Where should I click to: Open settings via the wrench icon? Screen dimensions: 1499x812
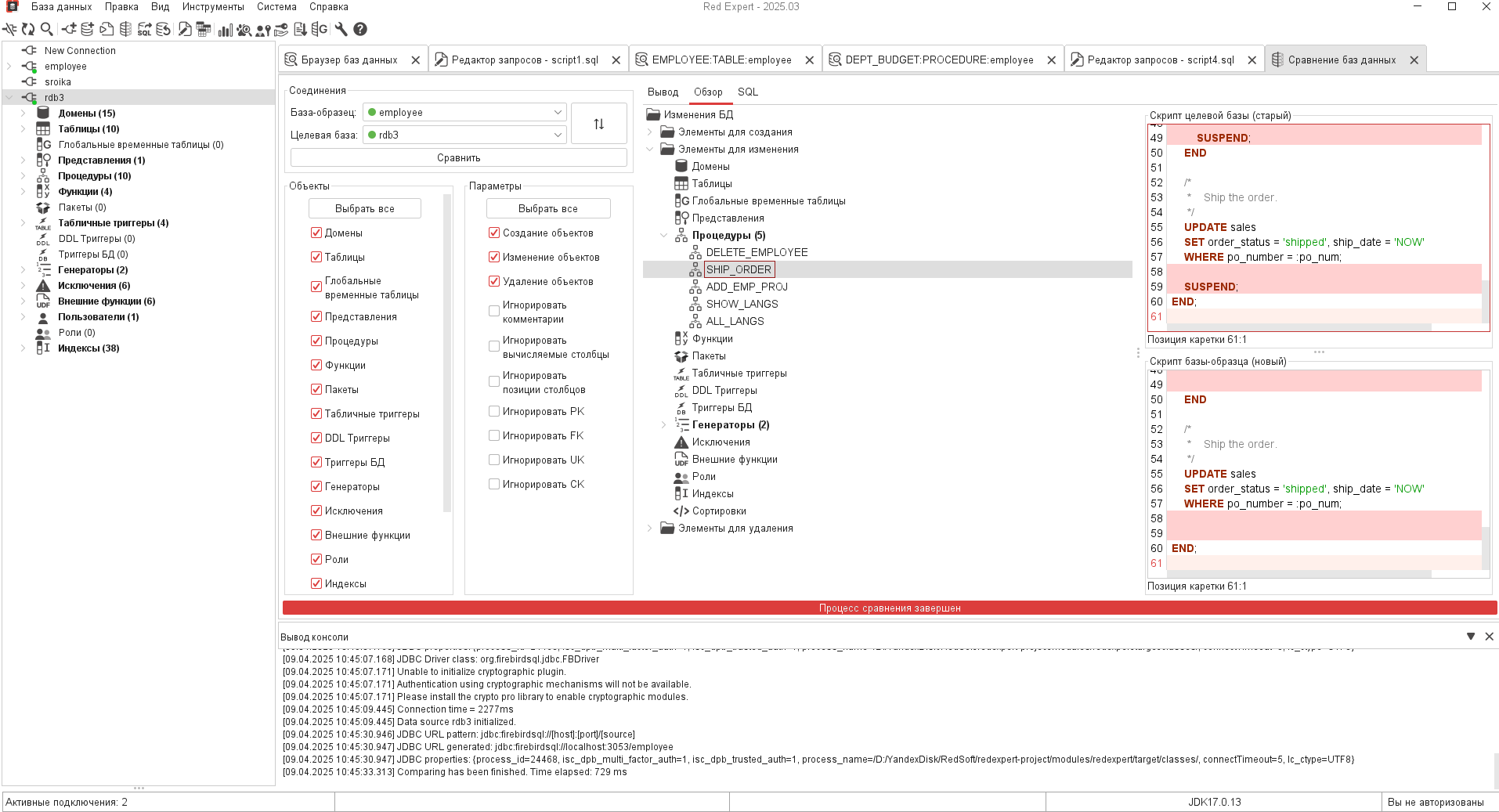point(341,29)
